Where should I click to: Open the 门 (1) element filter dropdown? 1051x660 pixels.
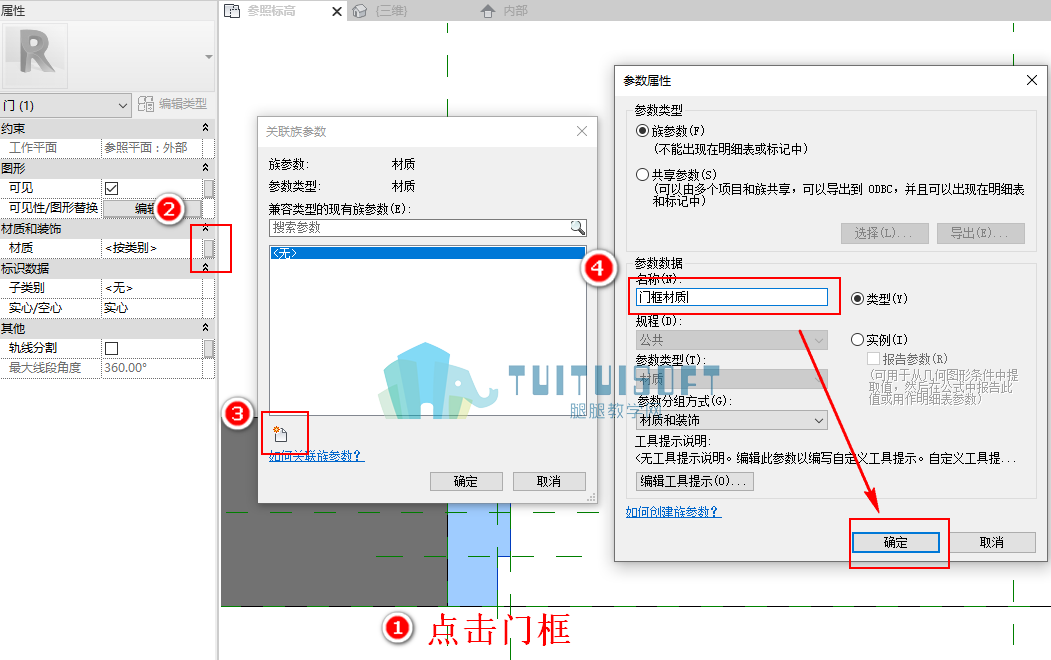point(65,105)
